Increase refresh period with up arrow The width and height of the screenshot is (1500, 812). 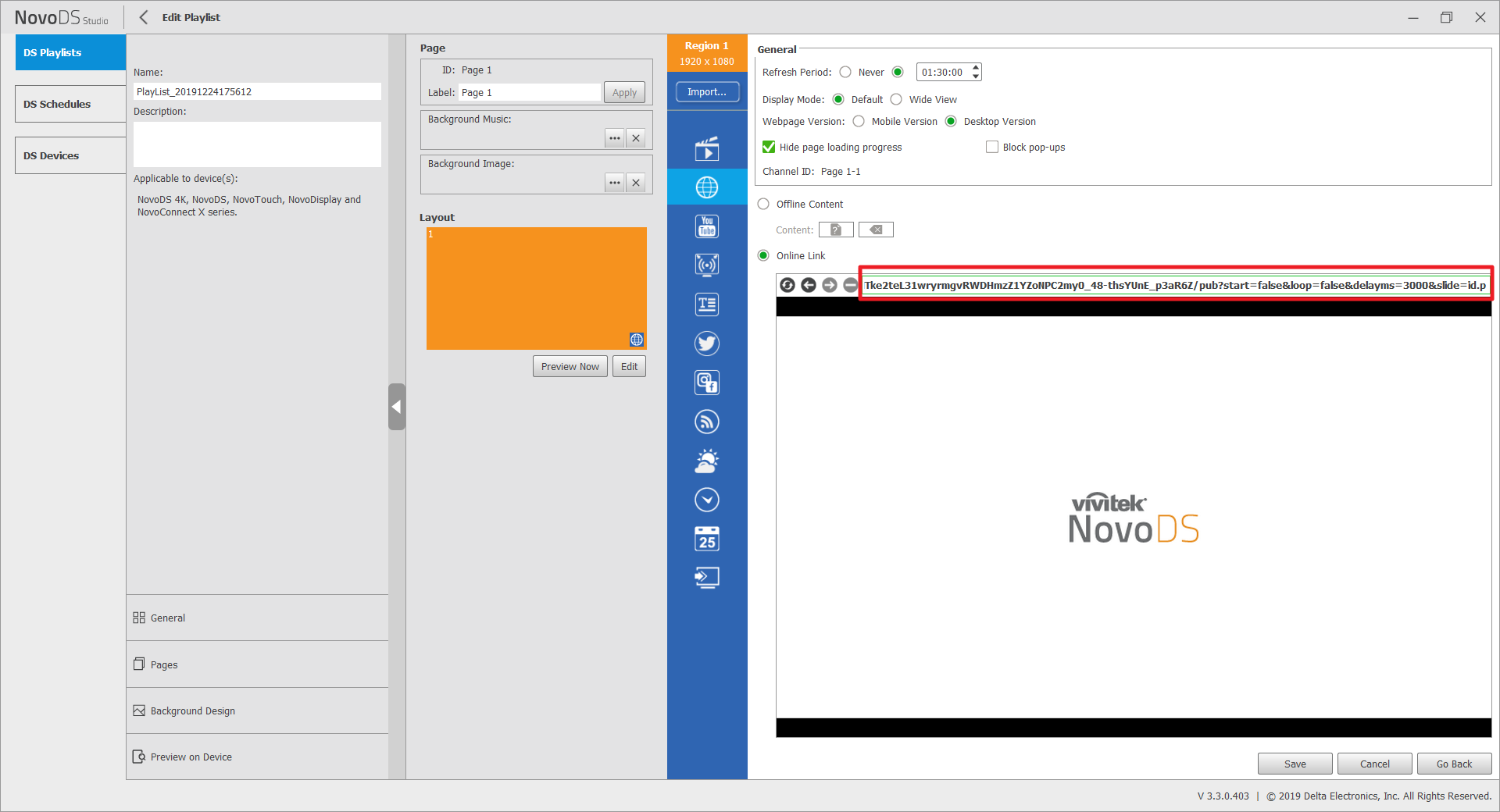[976, 68]
